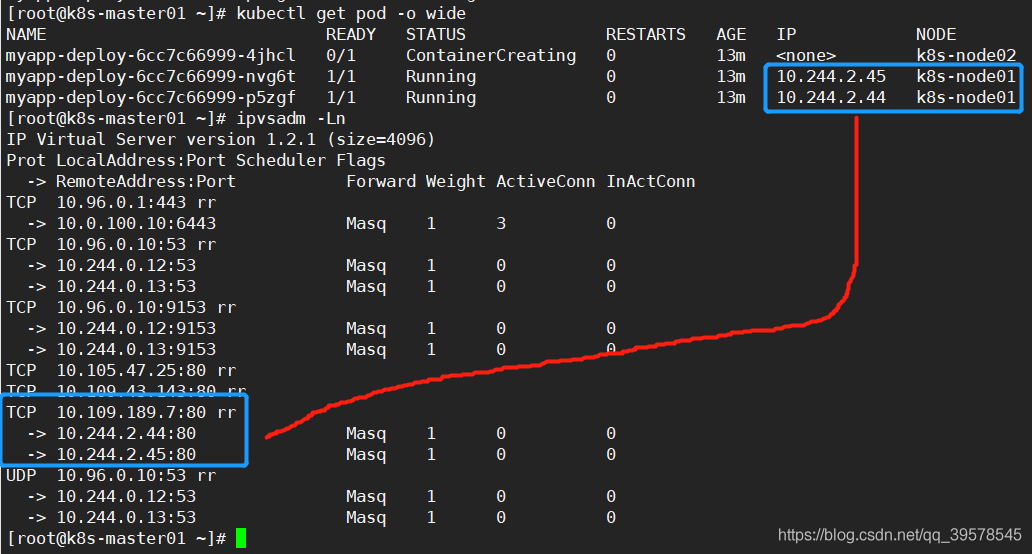Click pod name myapp-deploy-6cc7c66999-p5zgf
Image resolution: width=1032 pixels, height=554 pixels.
click(x=151, y=98)
